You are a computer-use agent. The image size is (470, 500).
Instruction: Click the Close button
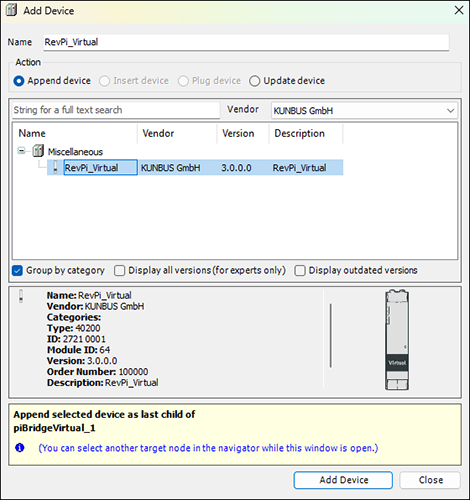tap(430, 480)
